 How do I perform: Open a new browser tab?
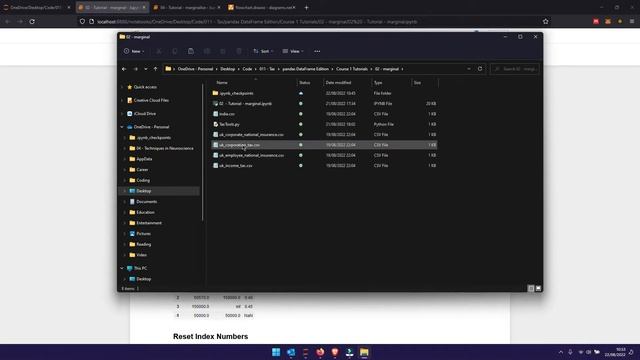click(x=307, y=7)
